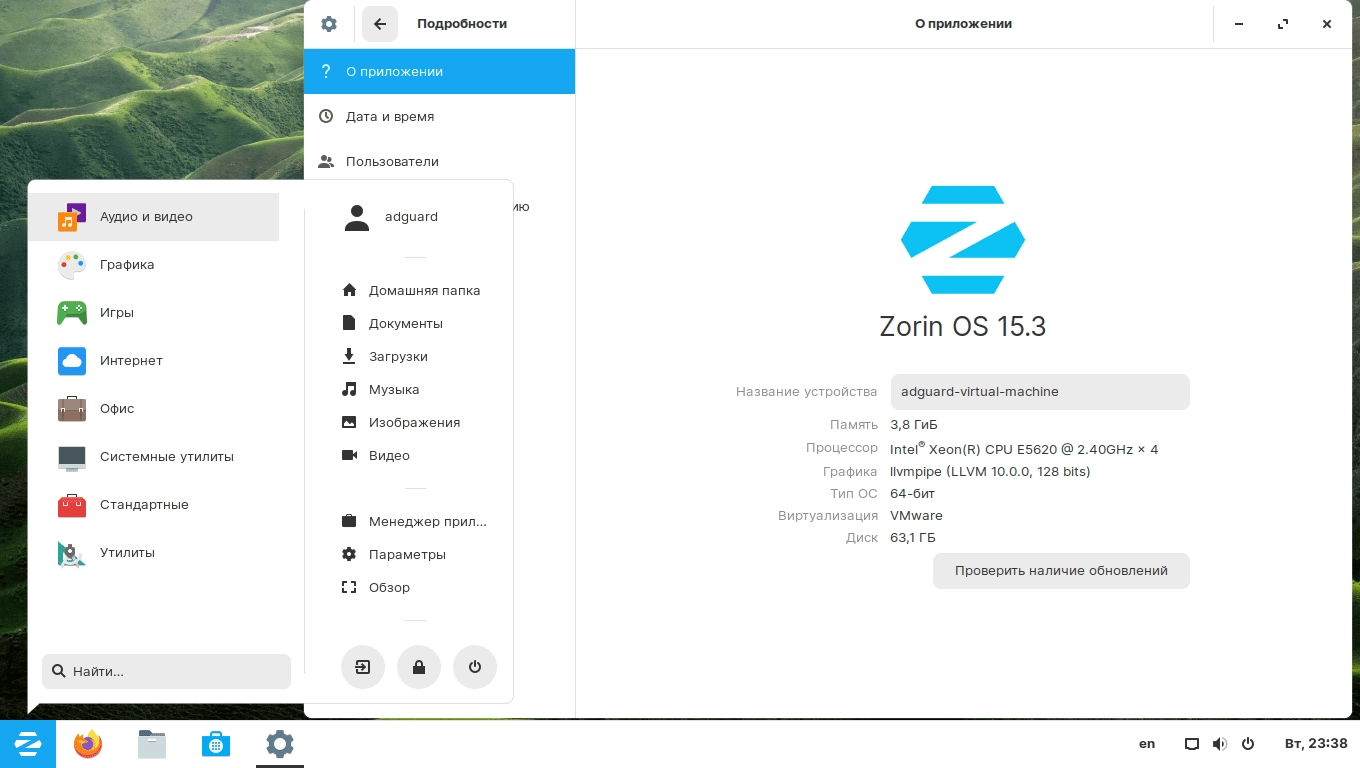Click the user avatar icon beside adguard
The image size is (1360, 768).
(356, 218)
